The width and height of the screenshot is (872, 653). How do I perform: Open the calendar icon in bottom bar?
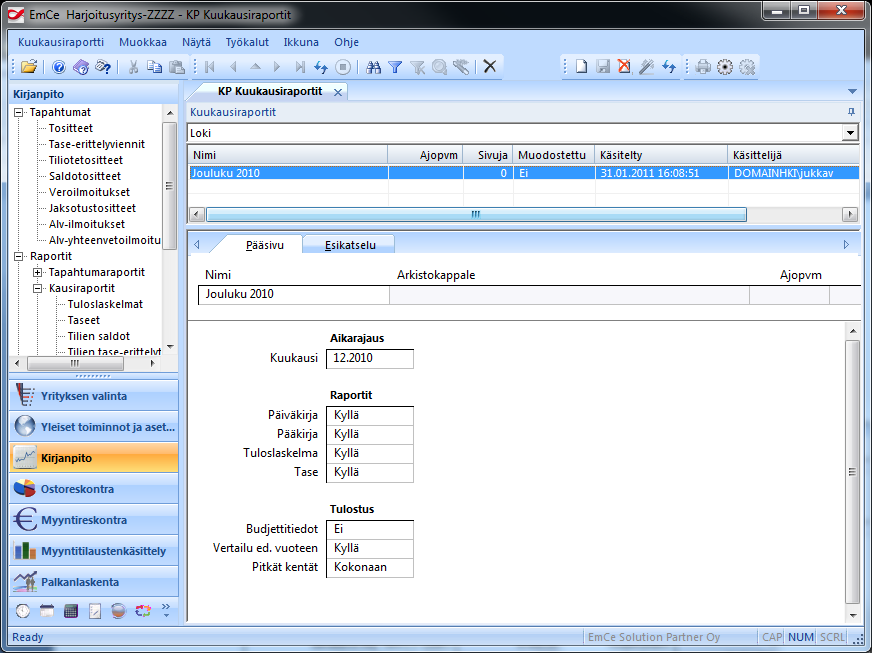[x=47, y=611]
